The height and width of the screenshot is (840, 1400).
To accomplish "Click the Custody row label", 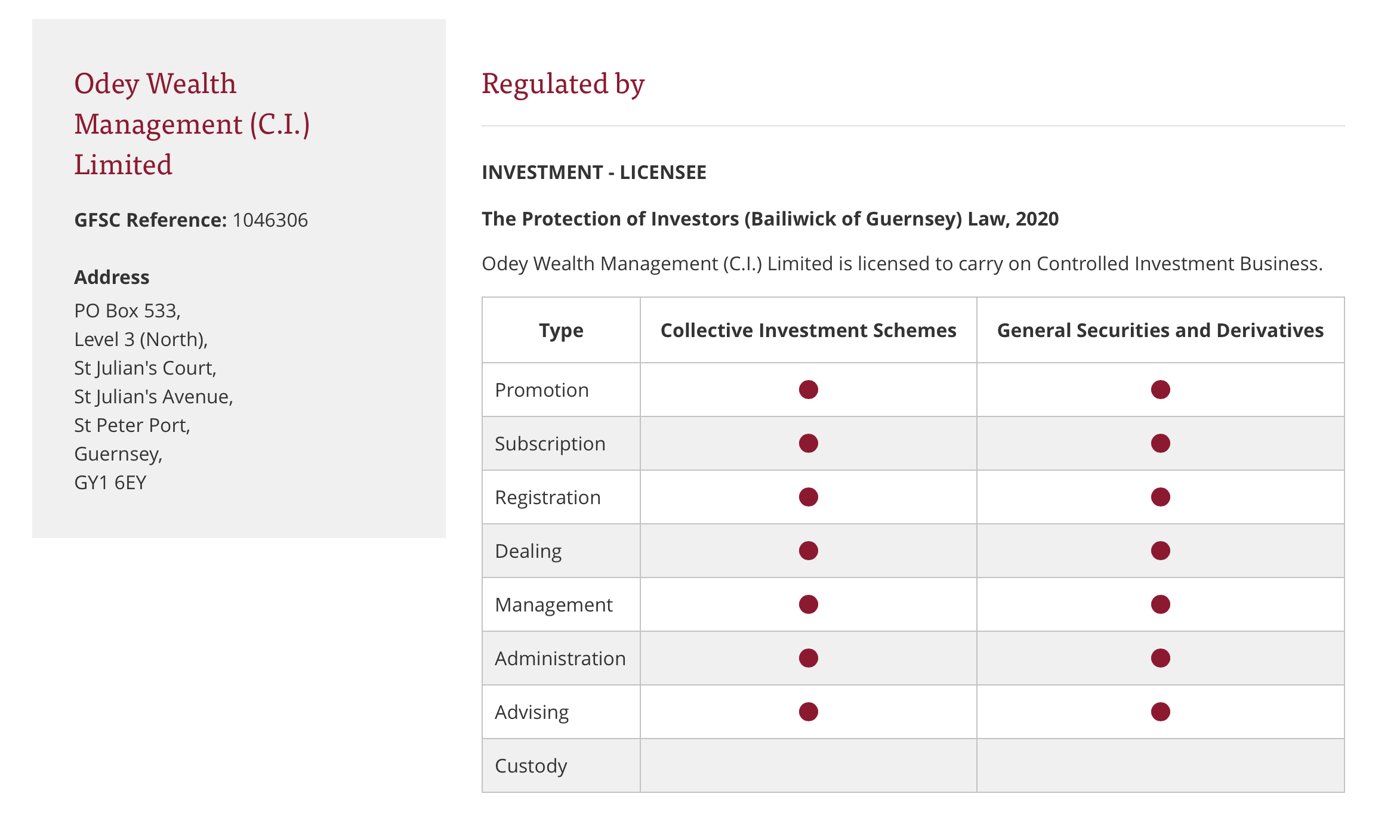I will pos(531,766).
